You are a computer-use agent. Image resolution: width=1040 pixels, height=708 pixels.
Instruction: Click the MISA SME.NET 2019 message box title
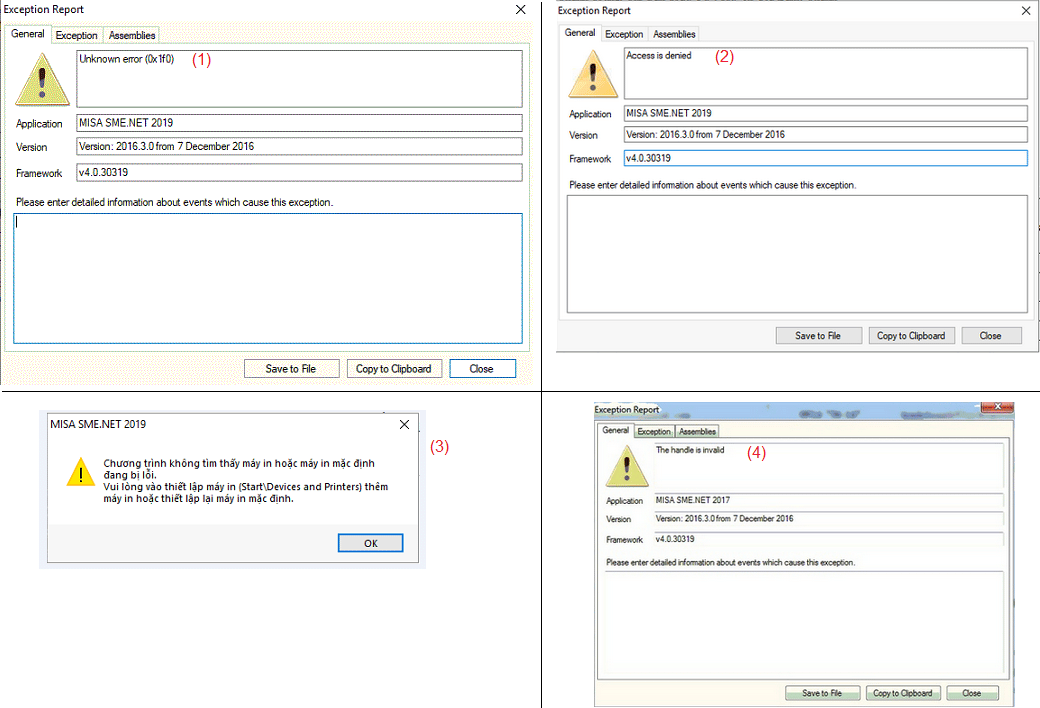click(x=98, y=424)
